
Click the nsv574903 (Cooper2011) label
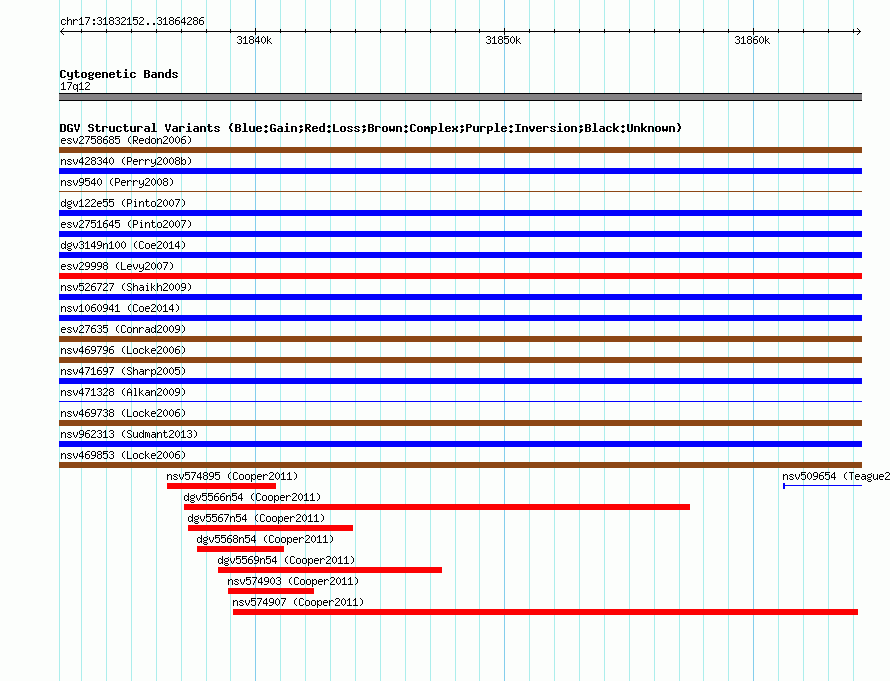click(293, 581)
